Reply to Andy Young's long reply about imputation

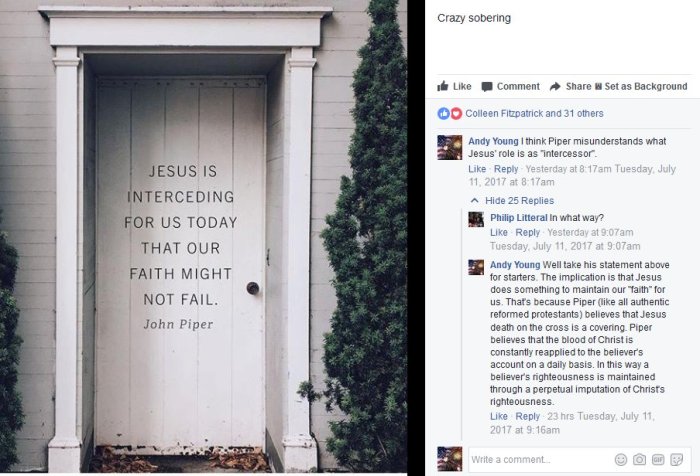(x=527, y=416)
